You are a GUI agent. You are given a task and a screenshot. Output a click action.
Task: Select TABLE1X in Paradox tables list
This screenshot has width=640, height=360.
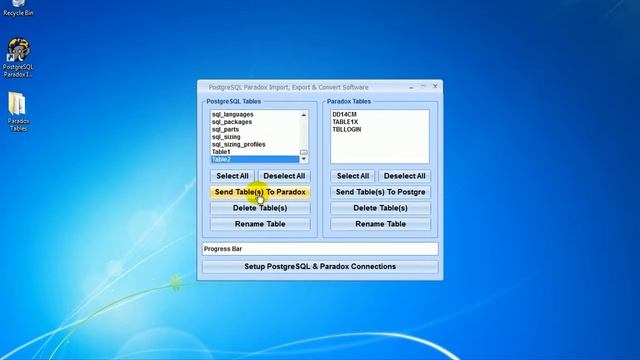pos(345,122)
